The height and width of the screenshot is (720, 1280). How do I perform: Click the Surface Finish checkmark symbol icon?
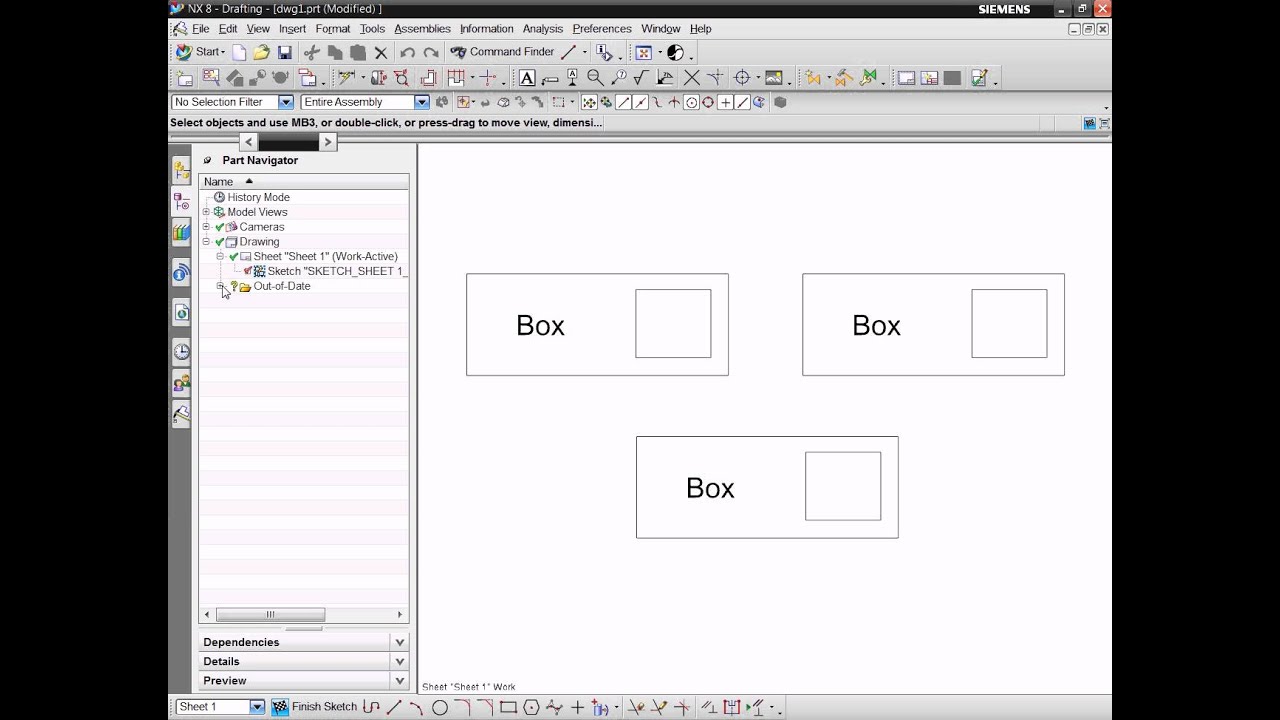pyautogui.click(x=640, y=78)
